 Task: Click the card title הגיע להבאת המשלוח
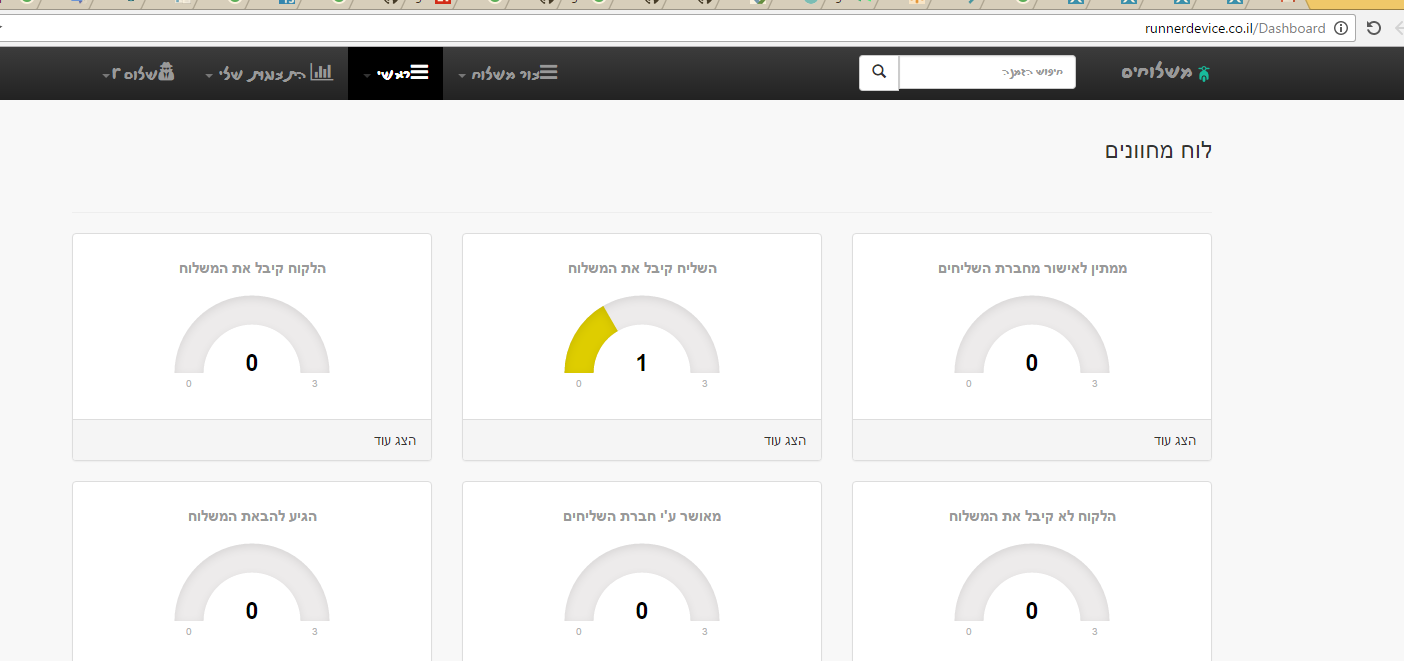pos(252,516)
